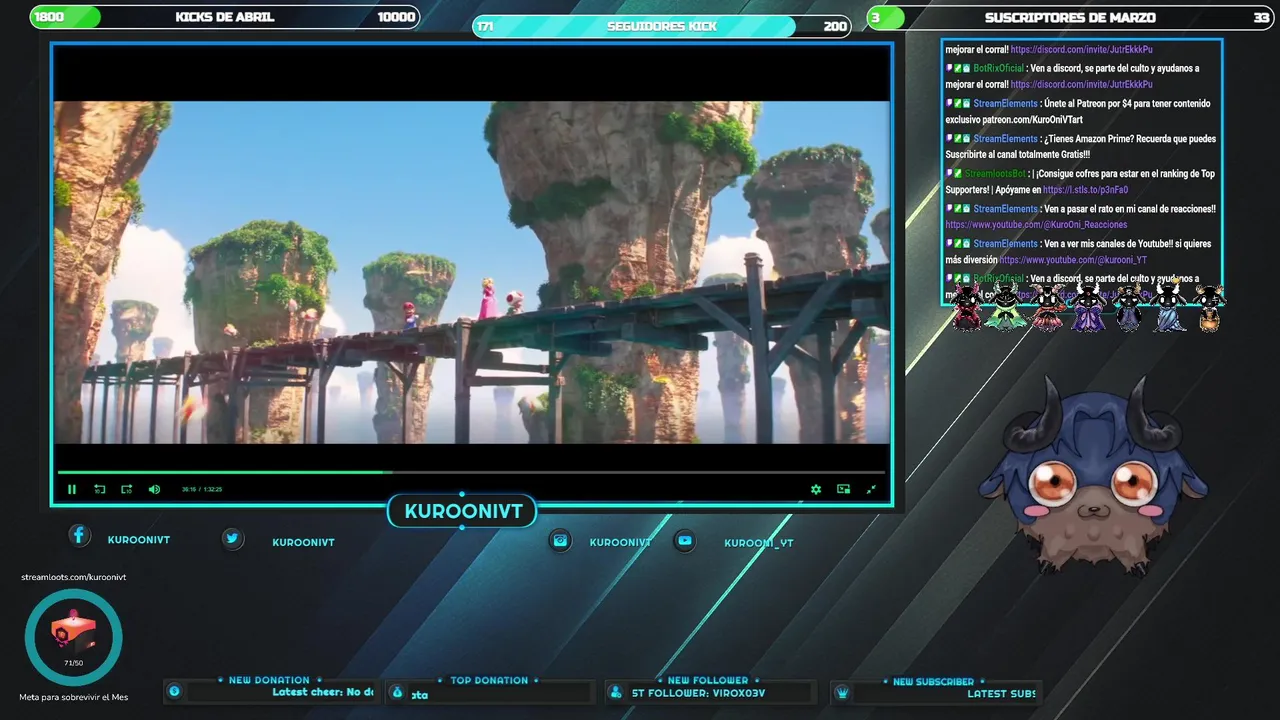
Task: Click the Kicks de Abril progress bar
Action: [x=225, y=17]
